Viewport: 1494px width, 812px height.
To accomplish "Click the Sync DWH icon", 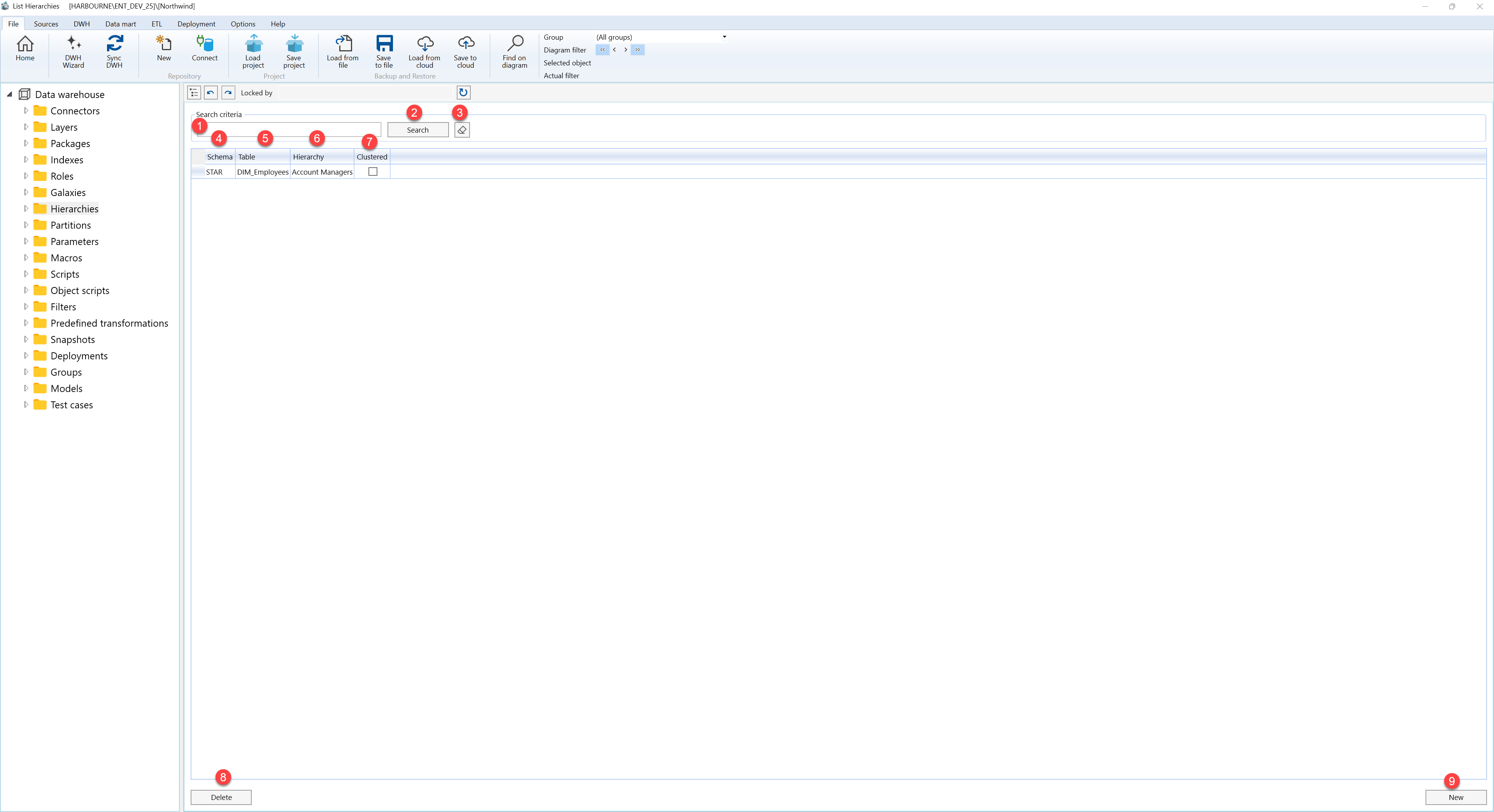I will (x=114, y=52).
